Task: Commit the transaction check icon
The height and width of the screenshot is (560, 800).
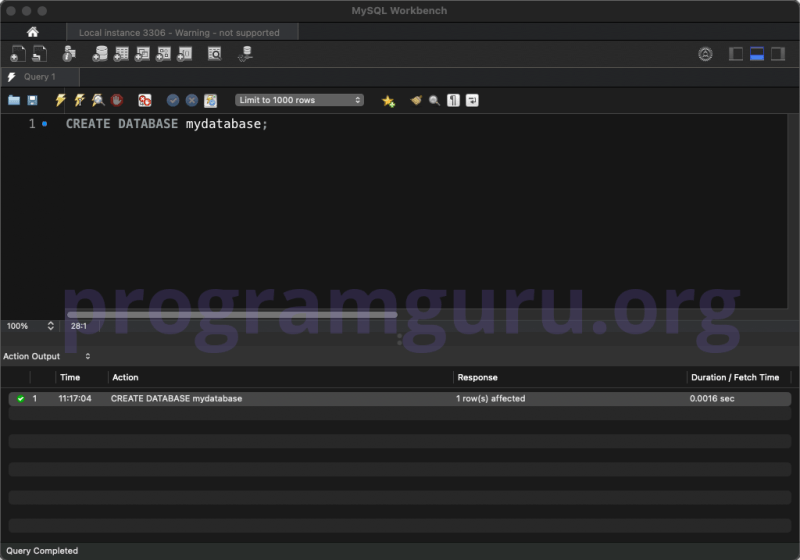Action: pos(173,100)
